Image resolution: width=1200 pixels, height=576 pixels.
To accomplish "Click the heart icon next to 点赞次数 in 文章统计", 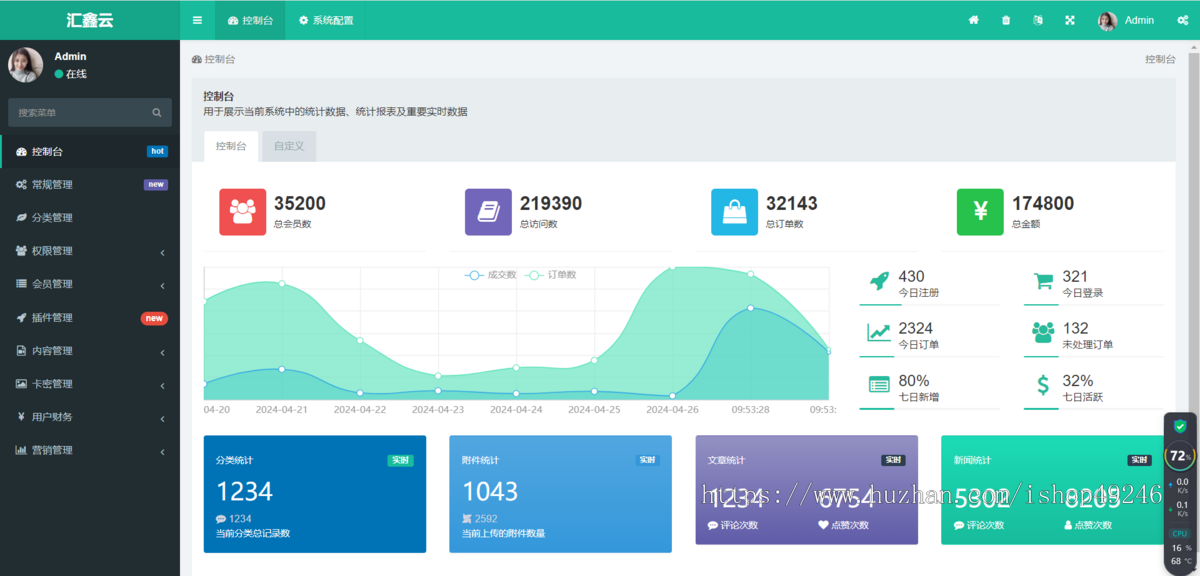I will click(x=823, y=525).
